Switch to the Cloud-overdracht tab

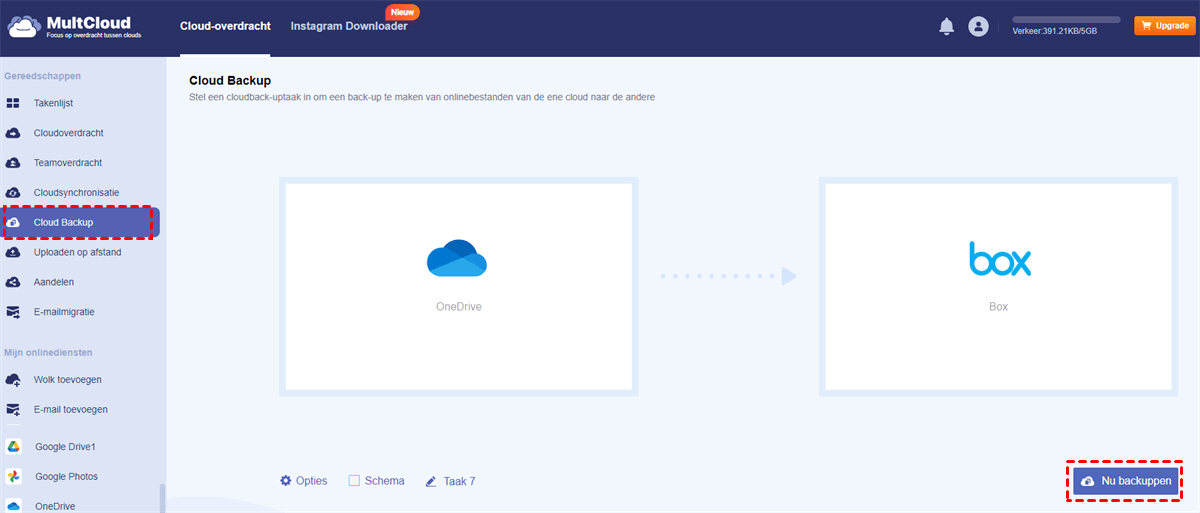tap(225, 27)
